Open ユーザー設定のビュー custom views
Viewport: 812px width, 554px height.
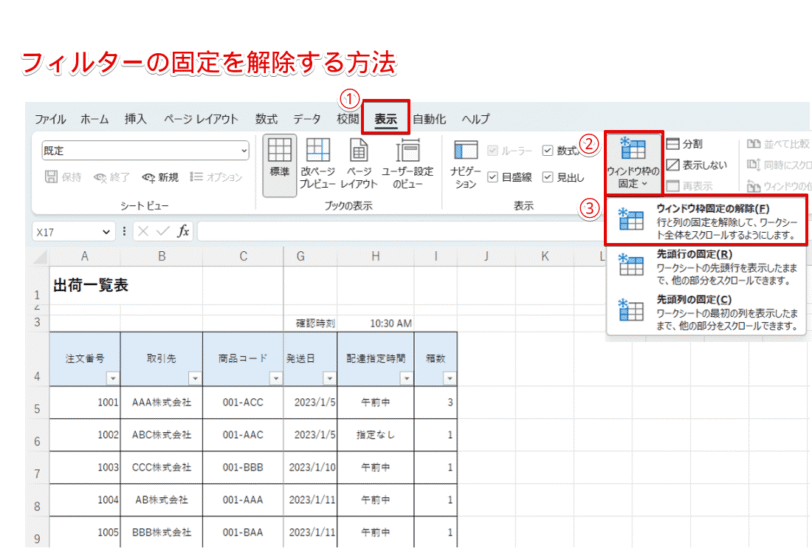click(x=408, y=165)
